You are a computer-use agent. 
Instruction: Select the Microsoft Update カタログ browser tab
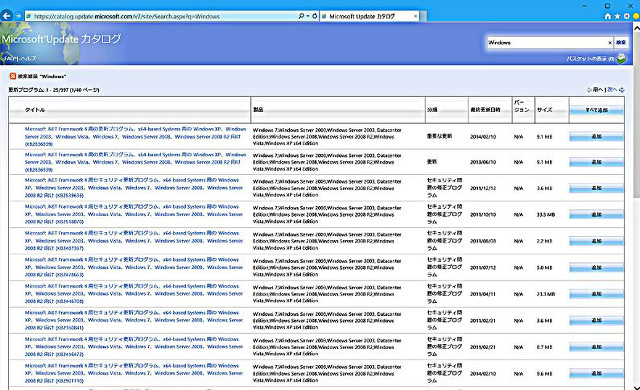tap(369, 16)
